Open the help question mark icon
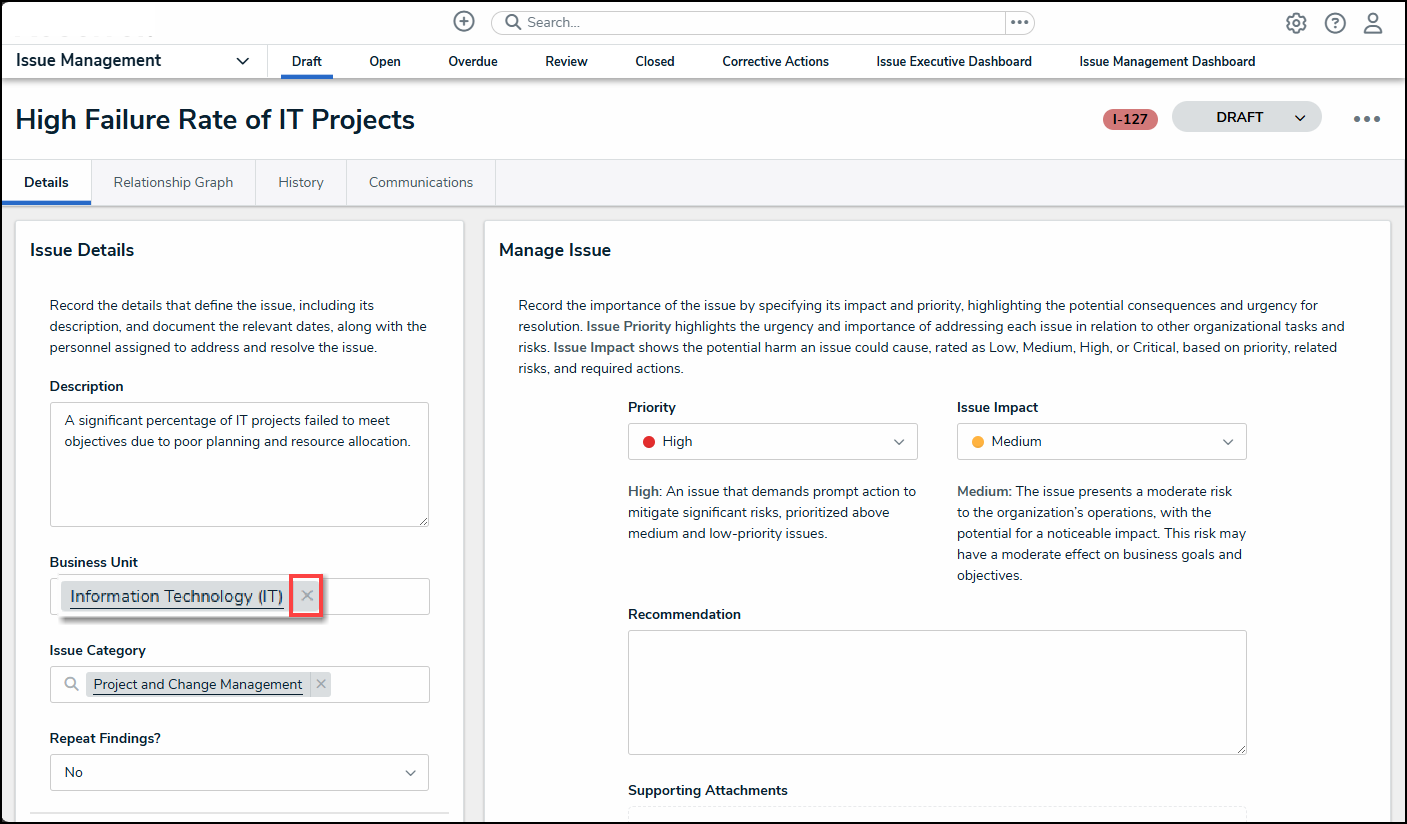The width and height of the screenshot is (1407, 824). point(1335,23)
